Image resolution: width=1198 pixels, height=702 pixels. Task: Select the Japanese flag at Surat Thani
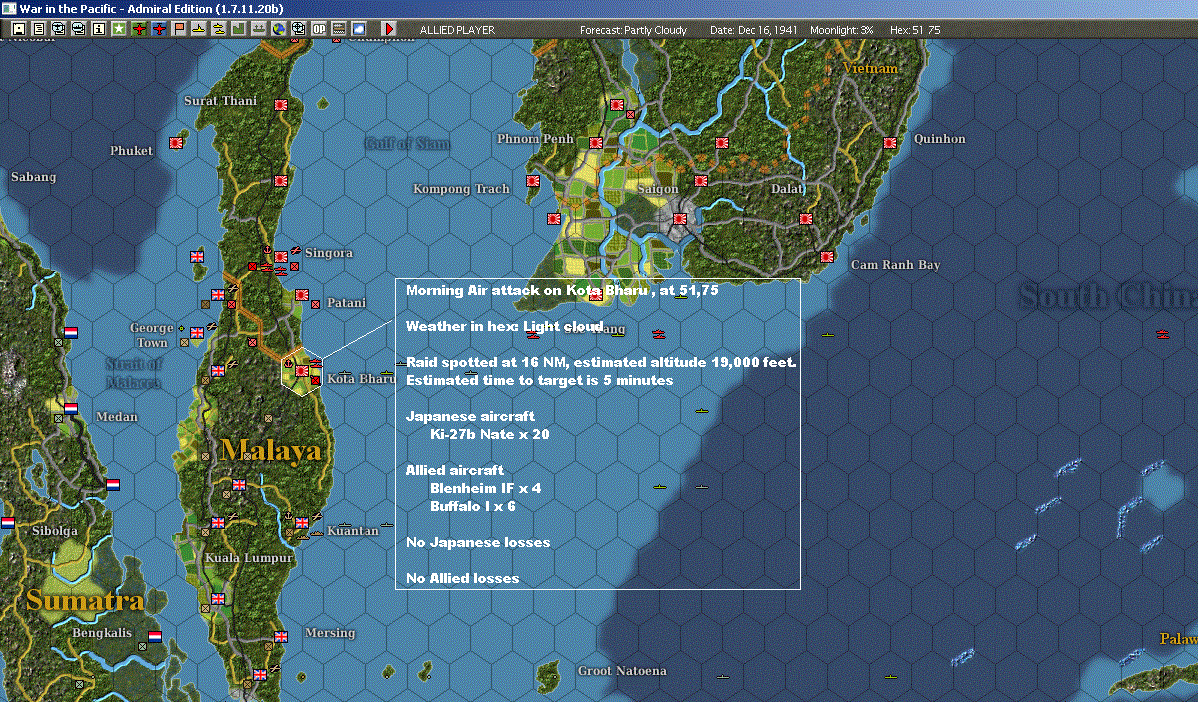click(x=281, y=105)
